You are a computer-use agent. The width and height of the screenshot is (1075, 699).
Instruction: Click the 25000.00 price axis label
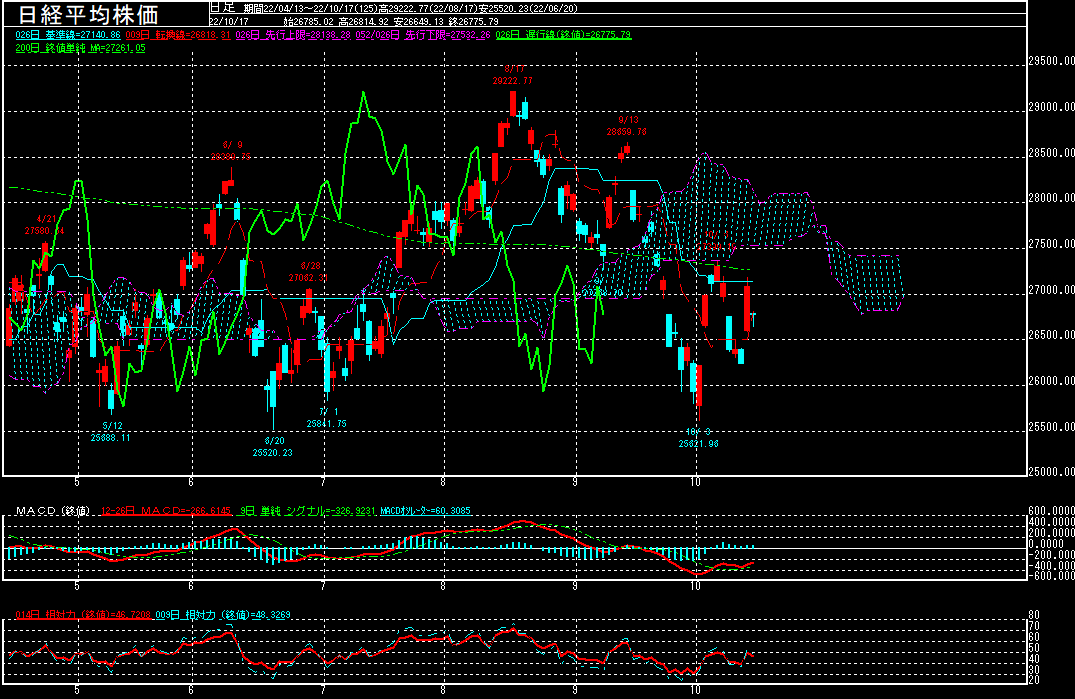1051,471
